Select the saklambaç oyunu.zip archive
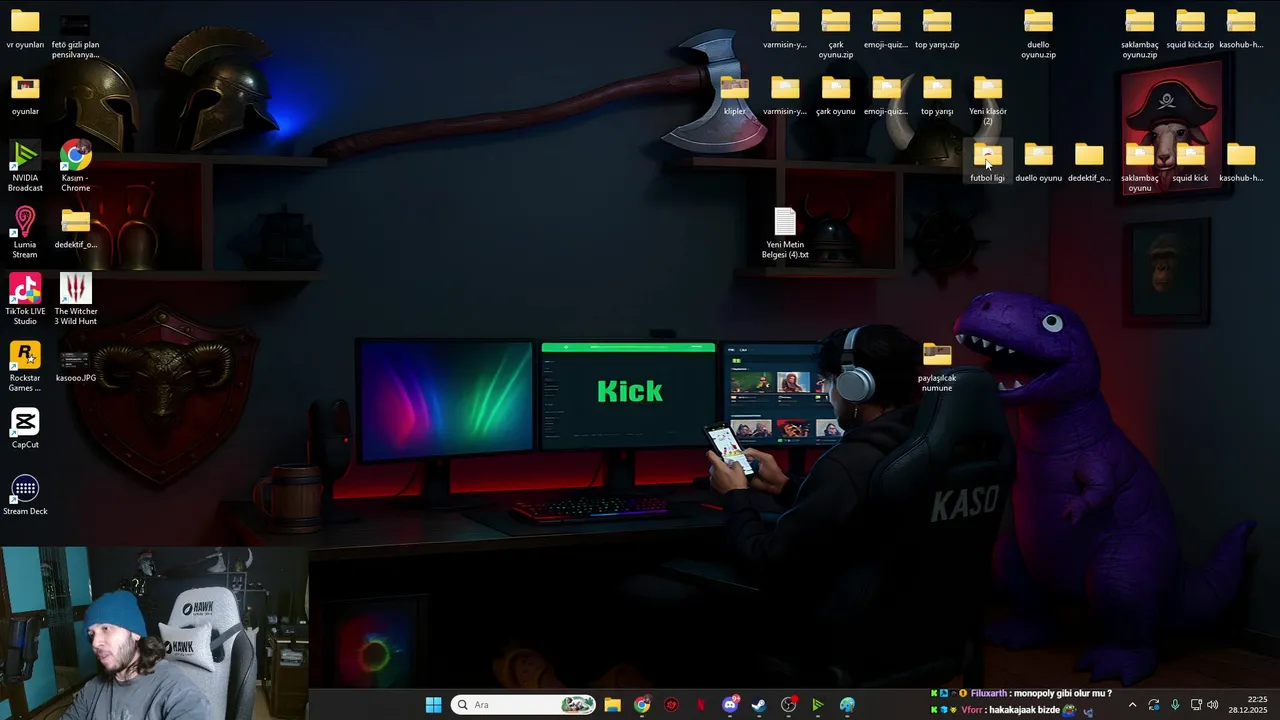Image resolution: width=1280 pixels, height=720 pixels. pos(1140,33)
